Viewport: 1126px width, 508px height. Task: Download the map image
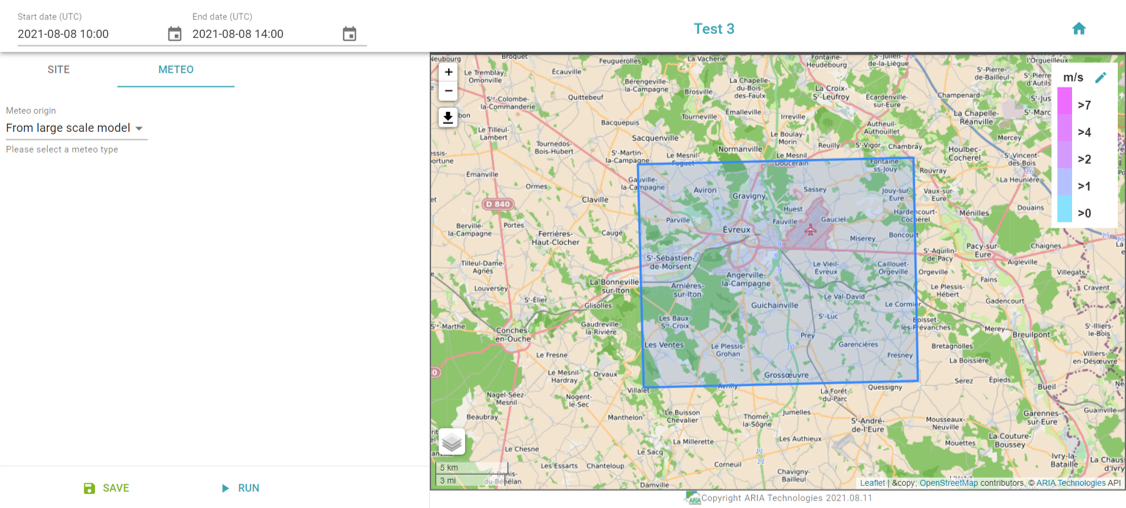click(448, 118)
